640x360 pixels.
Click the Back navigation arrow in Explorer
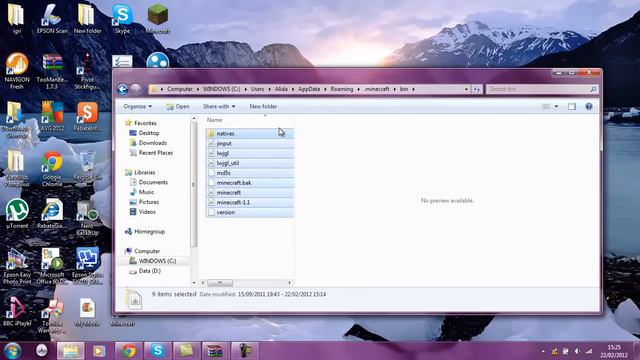pos(122,89)
